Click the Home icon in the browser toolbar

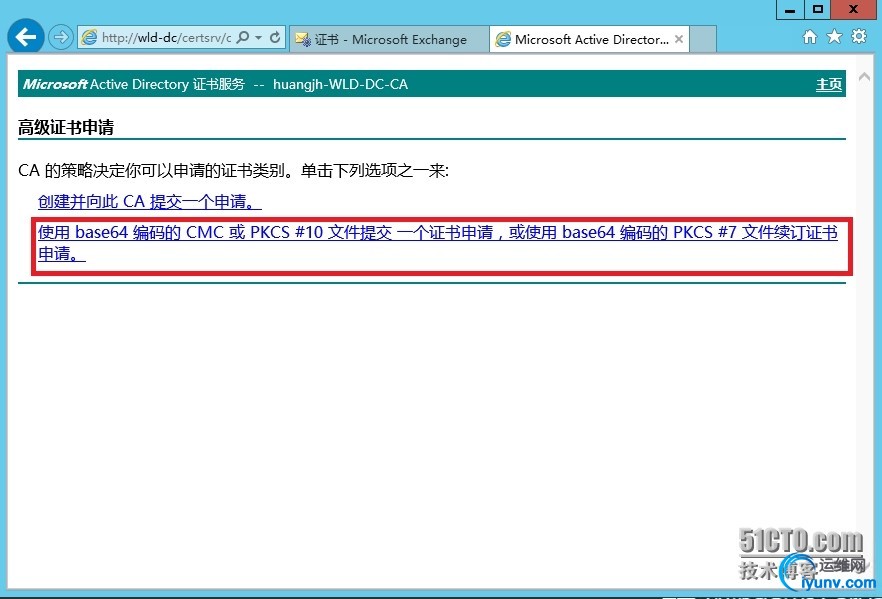pos(810,37)
